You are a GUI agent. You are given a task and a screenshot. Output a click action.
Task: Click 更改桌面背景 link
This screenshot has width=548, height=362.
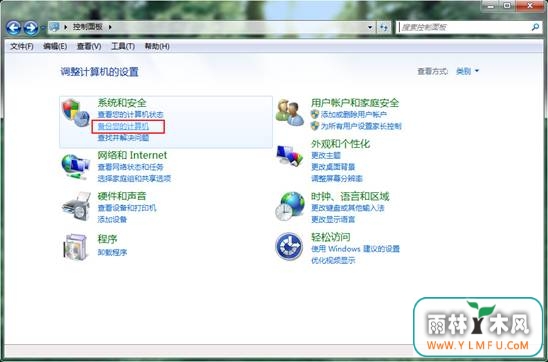[333, 167]
